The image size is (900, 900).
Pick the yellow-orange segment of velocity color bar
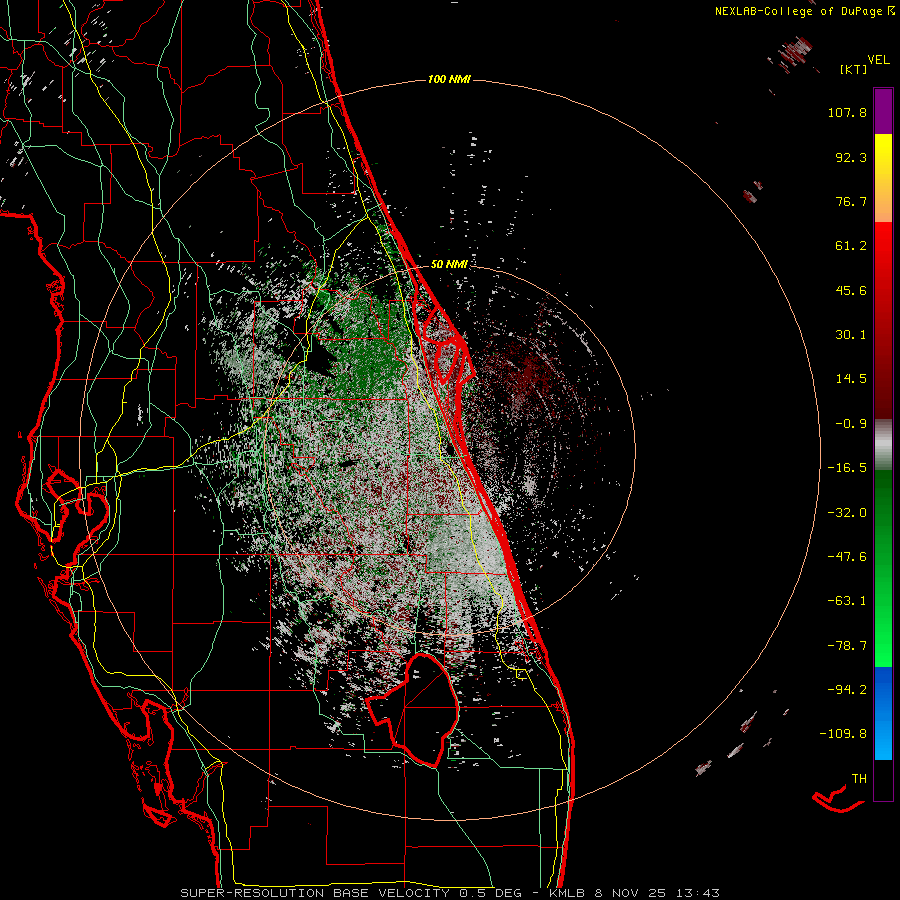(x=883, y=178)
